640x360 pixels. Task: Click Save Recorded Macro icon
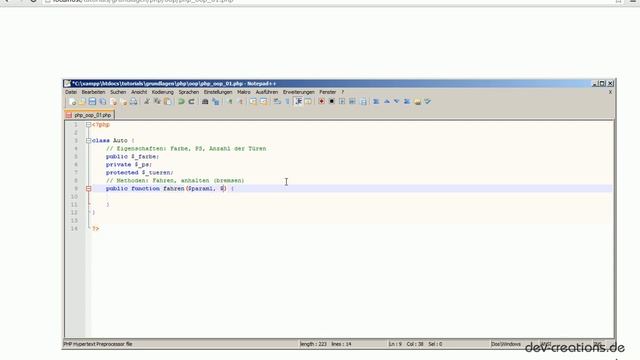pyautogui.click(x=363, y=102)
